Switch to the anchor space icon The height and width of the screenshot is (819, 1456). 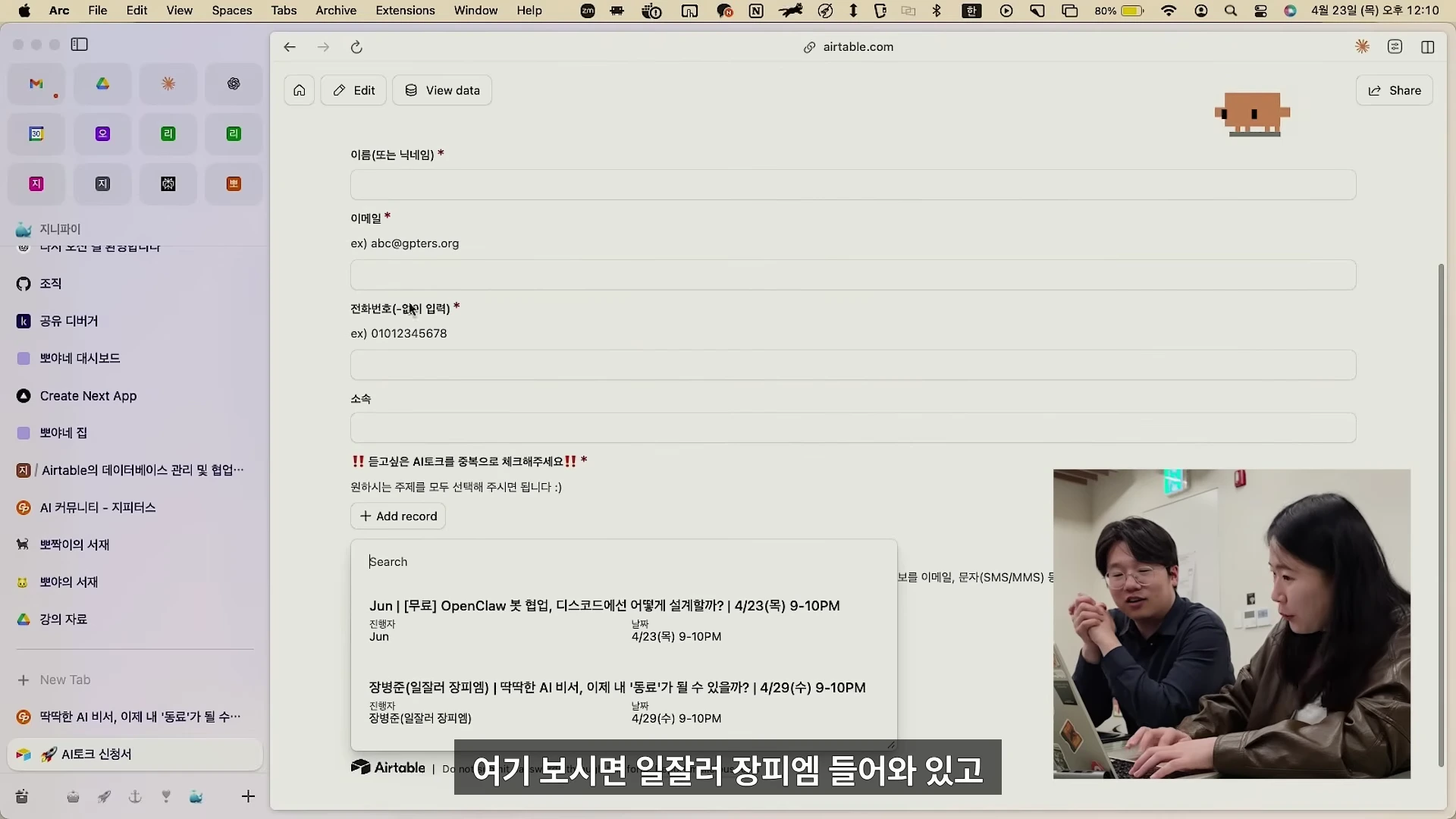click(135, 796)
